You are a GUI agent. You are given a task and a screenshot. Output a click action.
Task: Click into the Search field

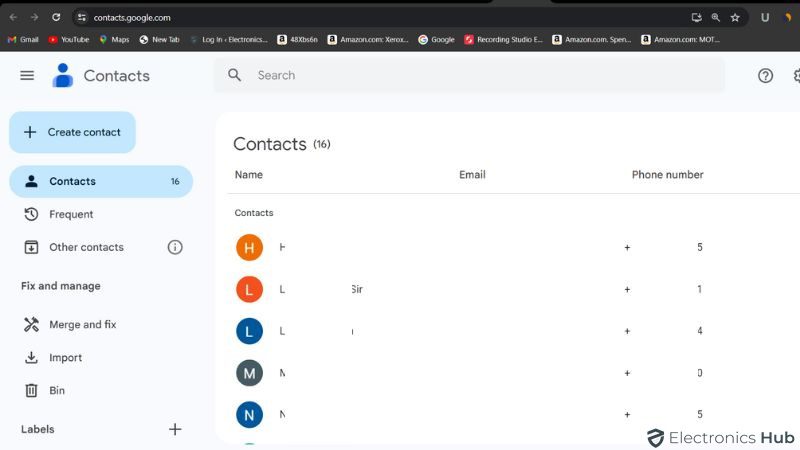point(480,75)
